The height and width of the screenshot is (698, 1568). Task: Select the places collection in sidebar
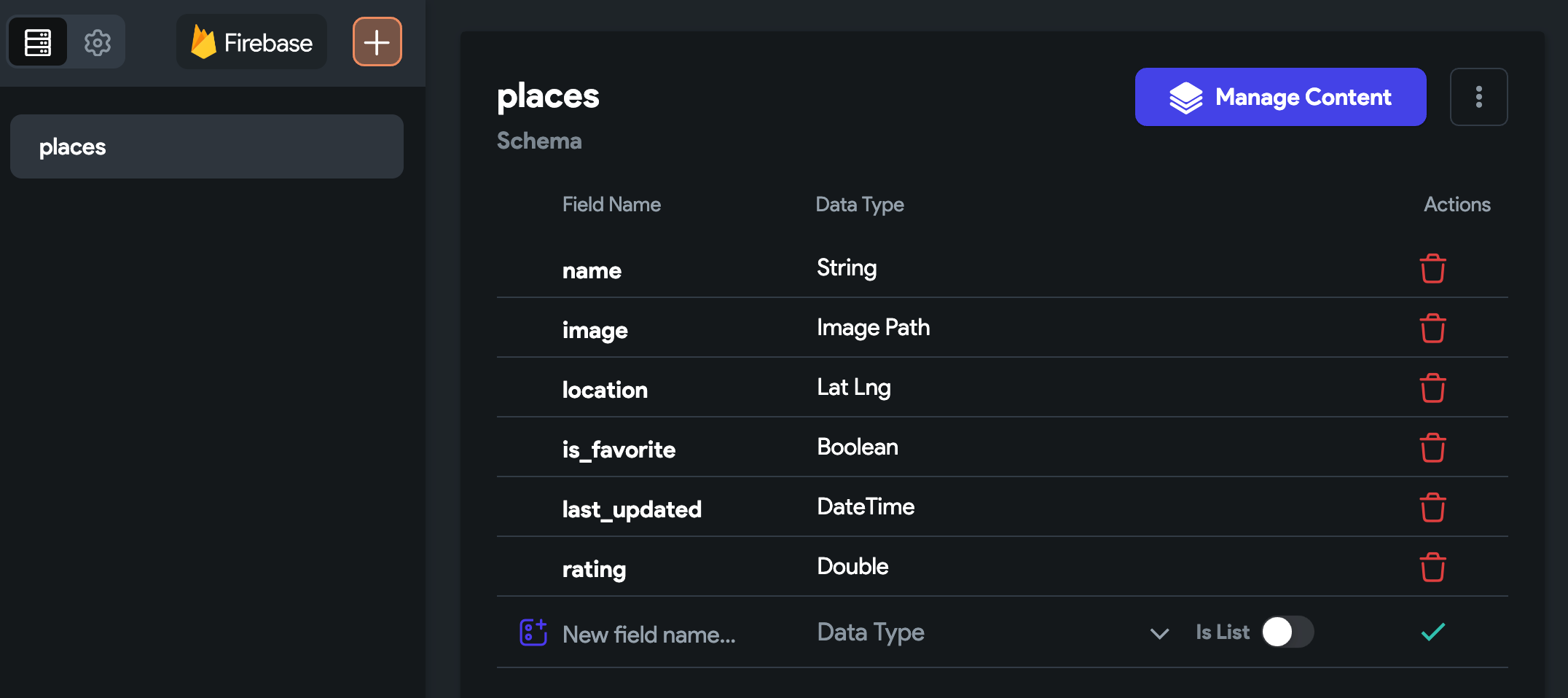[x=207, y=146]
